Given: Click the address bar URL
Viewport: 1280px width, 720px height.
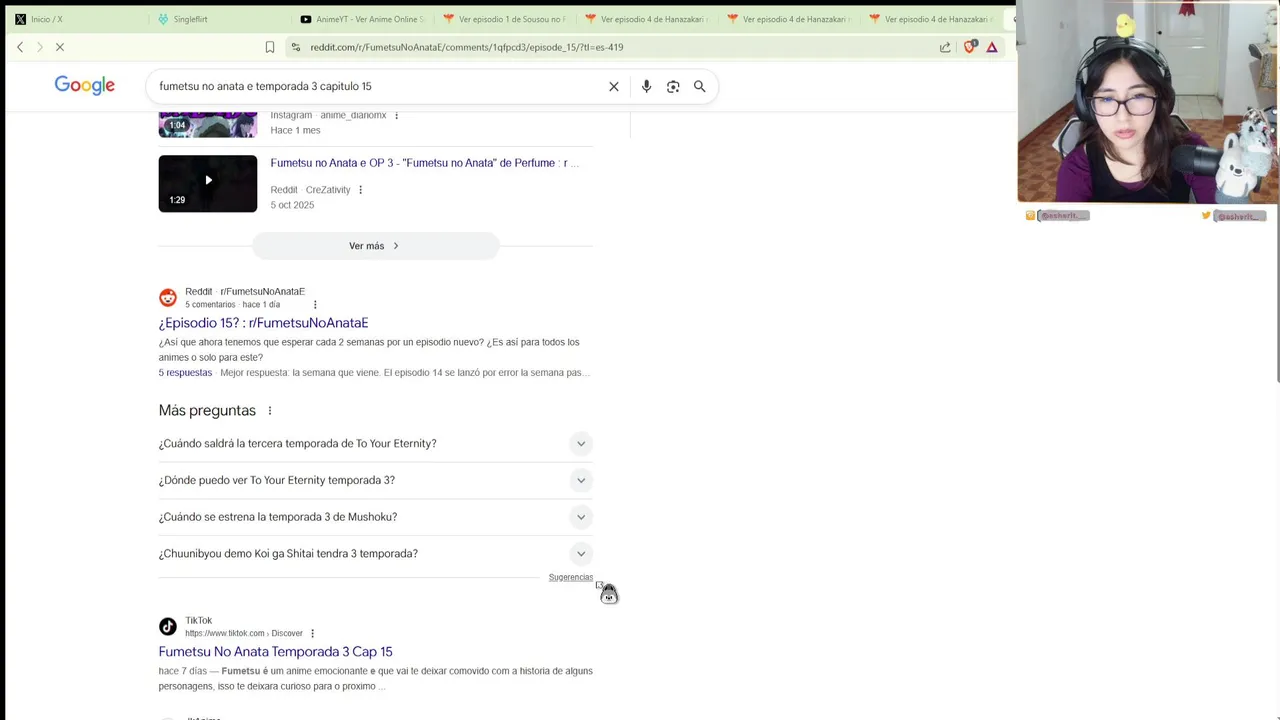Looking at the screenshot, I should click(466, 47).
